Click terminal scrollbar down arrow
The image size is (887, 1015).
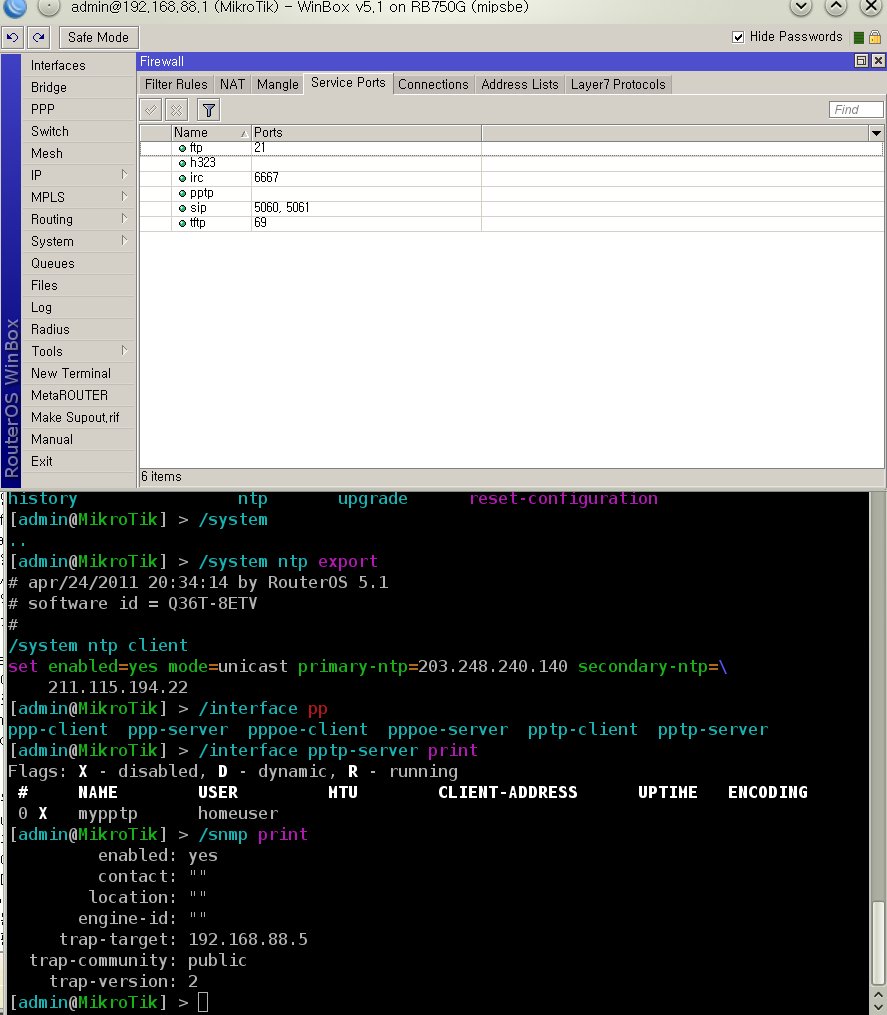click(x=878, y=1006)
